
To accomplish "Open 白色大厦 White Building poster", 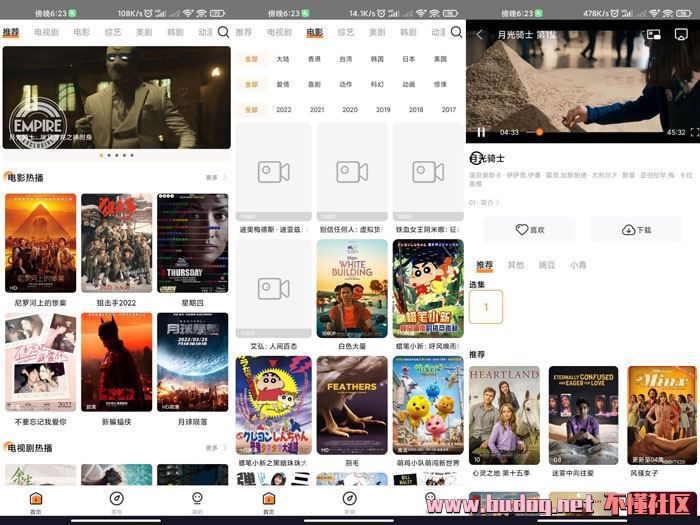I will [352, 288].
